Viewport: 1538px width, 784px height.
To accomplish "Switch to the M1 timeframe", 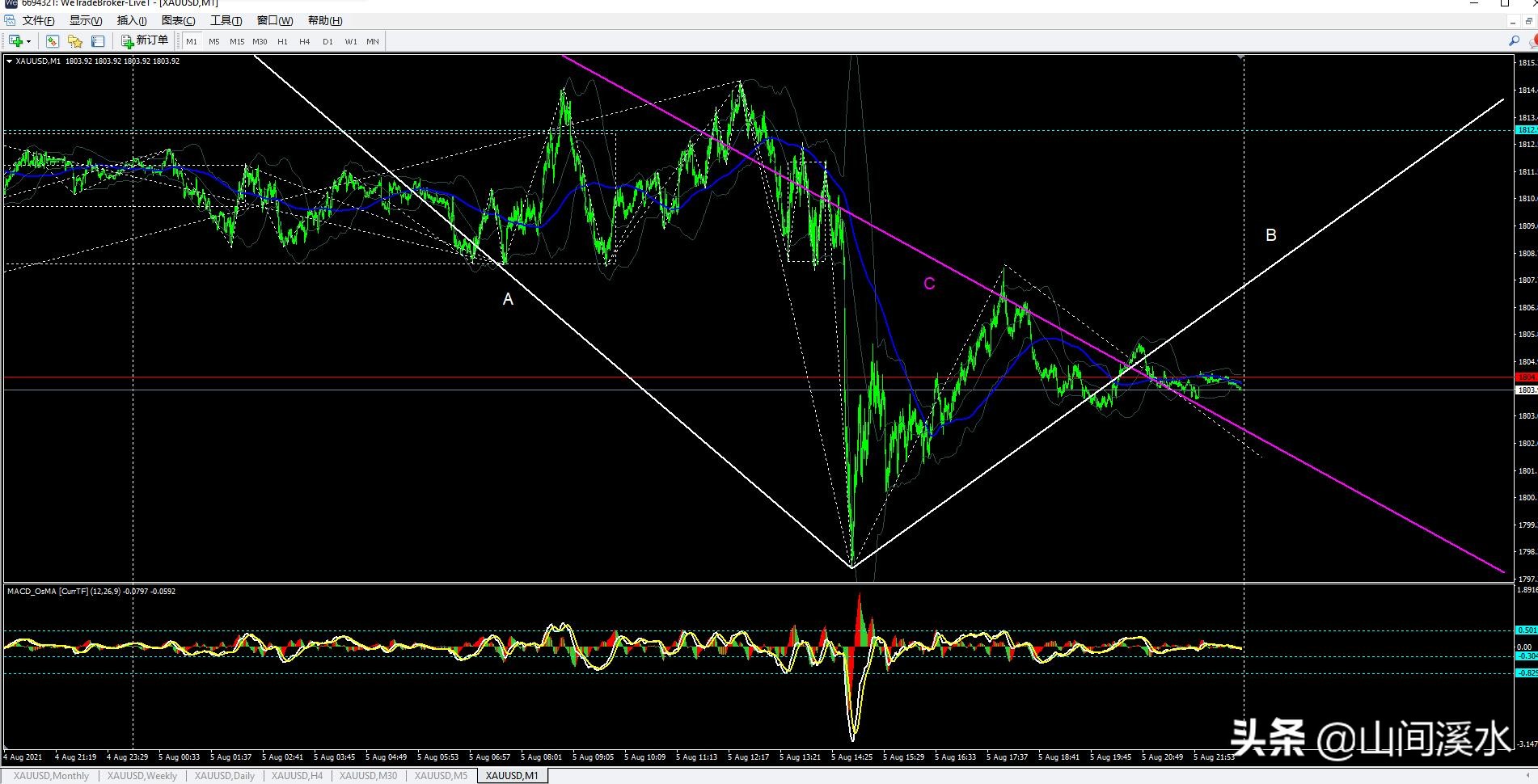I will point(192,41).
